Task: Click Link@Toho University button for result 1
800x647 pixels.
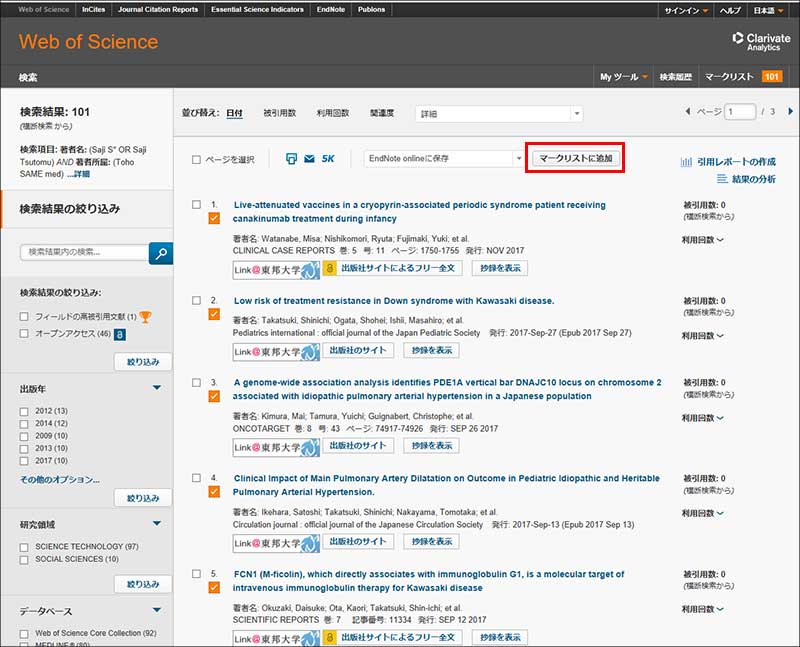Action: pos(277,269)
